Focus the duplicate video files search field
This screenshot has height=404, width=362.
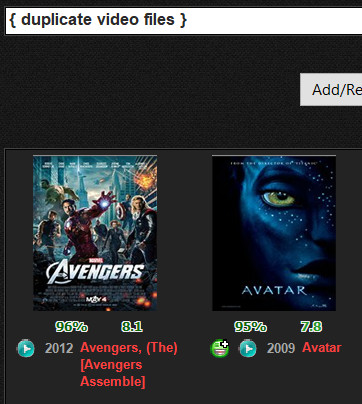(183, 21)
